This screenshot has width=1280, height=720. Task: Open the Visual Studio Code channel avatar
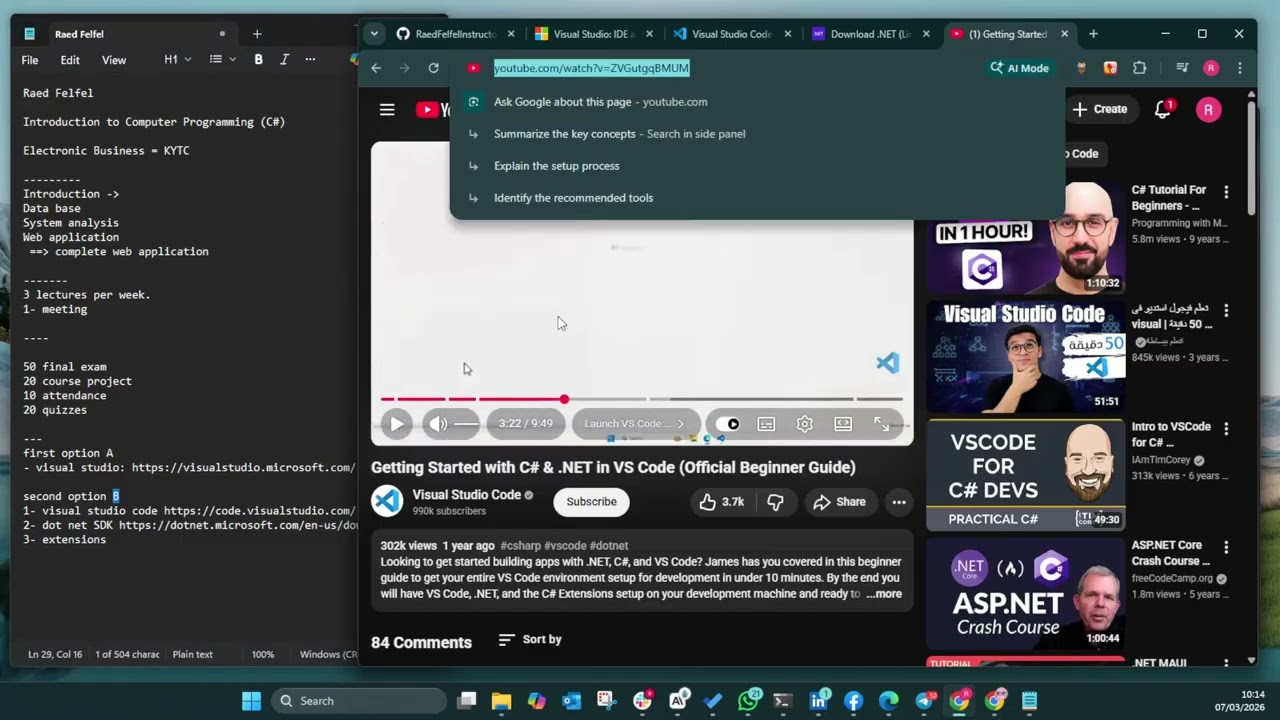[x=387, y=501]
